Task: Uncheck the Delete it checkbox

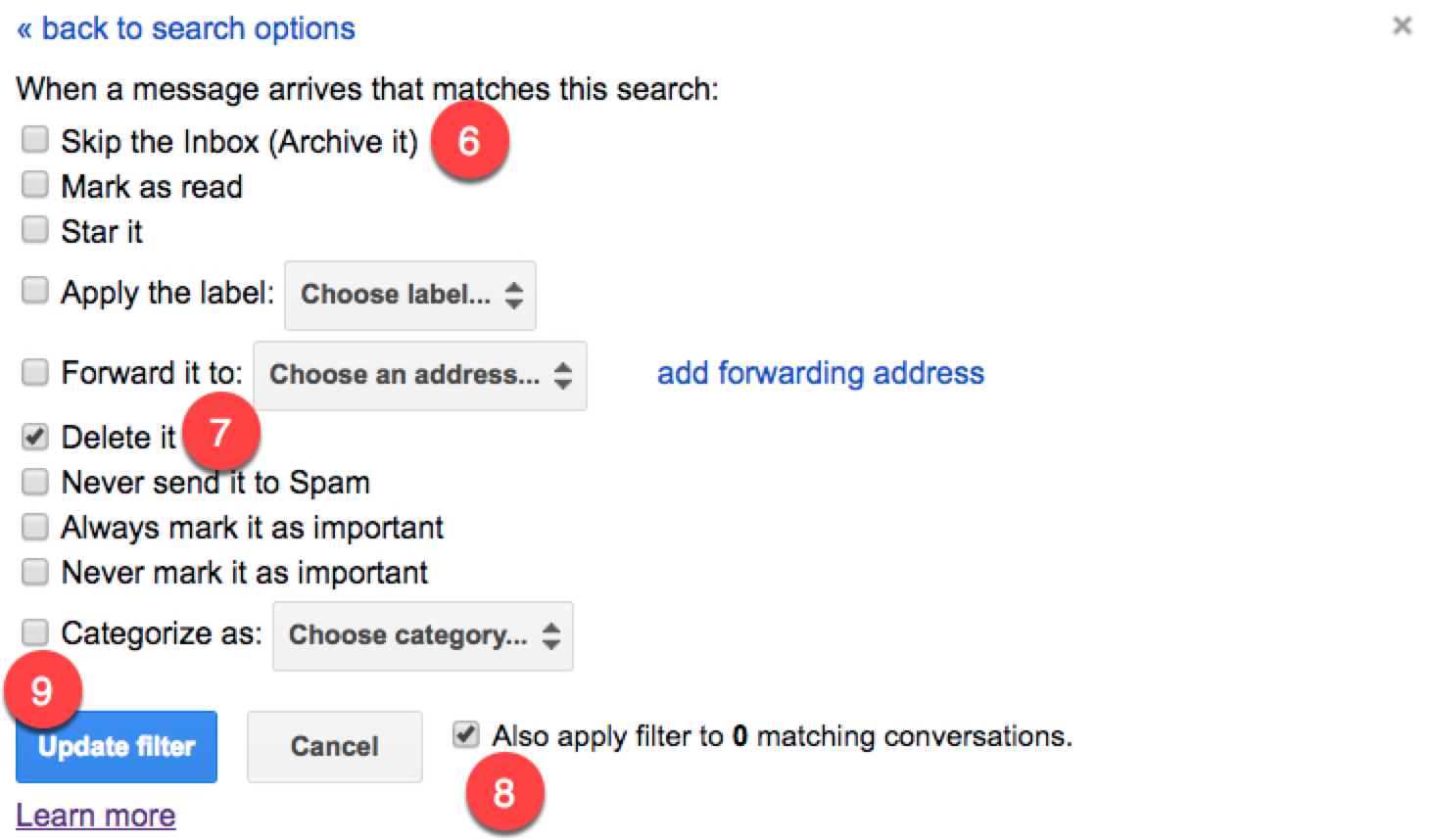Action: pos(35,437)
